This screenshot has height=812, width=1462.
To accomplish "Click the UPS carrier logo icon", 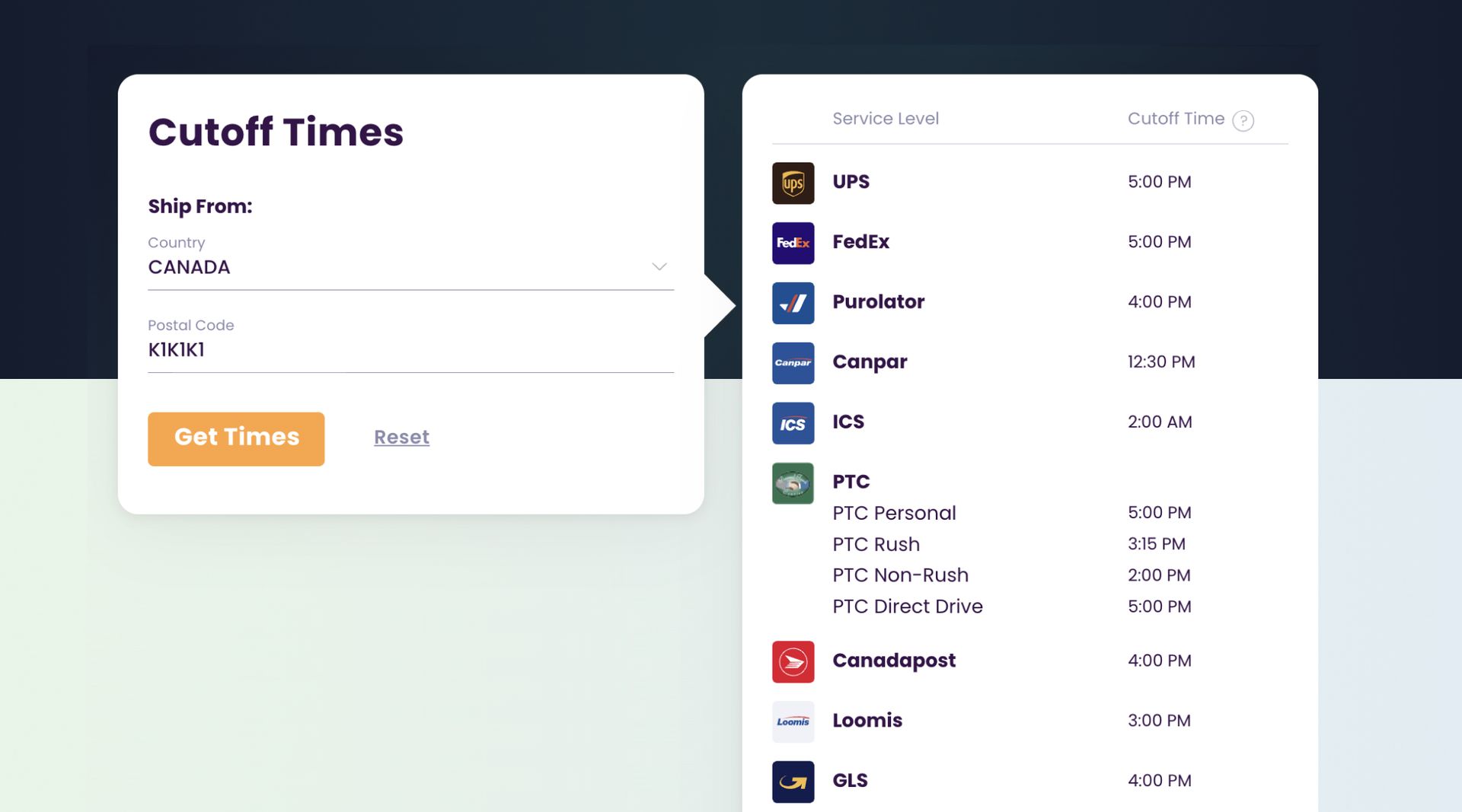I will [x=793, y=183].
